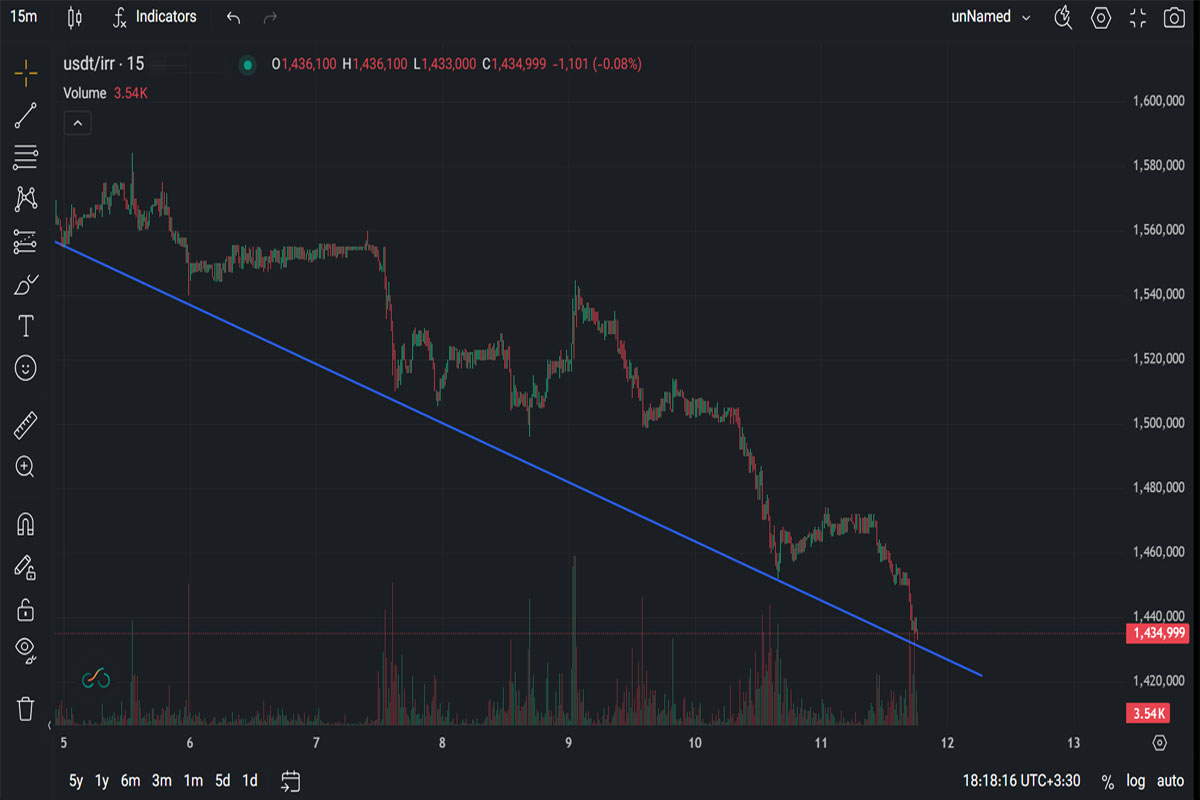Open candlestick chart style selector
The width and height of the screenshot is (1200, 800).
click(73, 17)
